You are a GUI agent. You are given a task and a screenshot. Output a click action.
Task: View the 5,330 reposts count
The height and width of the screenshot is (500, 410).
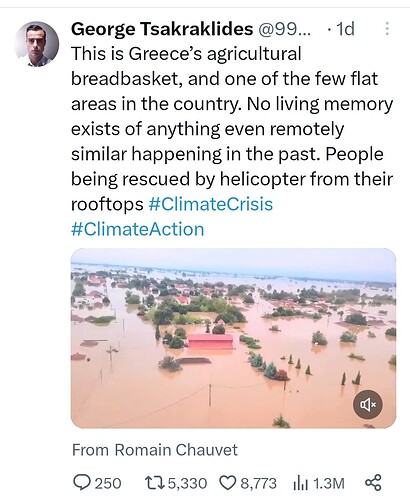click(x=187, y=483)
